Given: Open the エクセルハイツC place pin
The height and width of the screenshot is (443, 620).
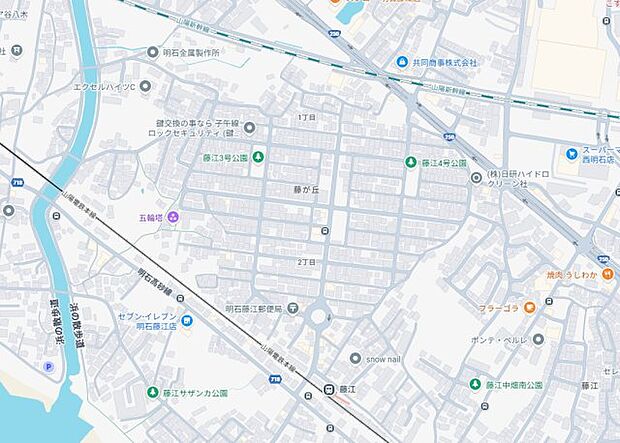Looking at the screenshot, I should (146, 86).
